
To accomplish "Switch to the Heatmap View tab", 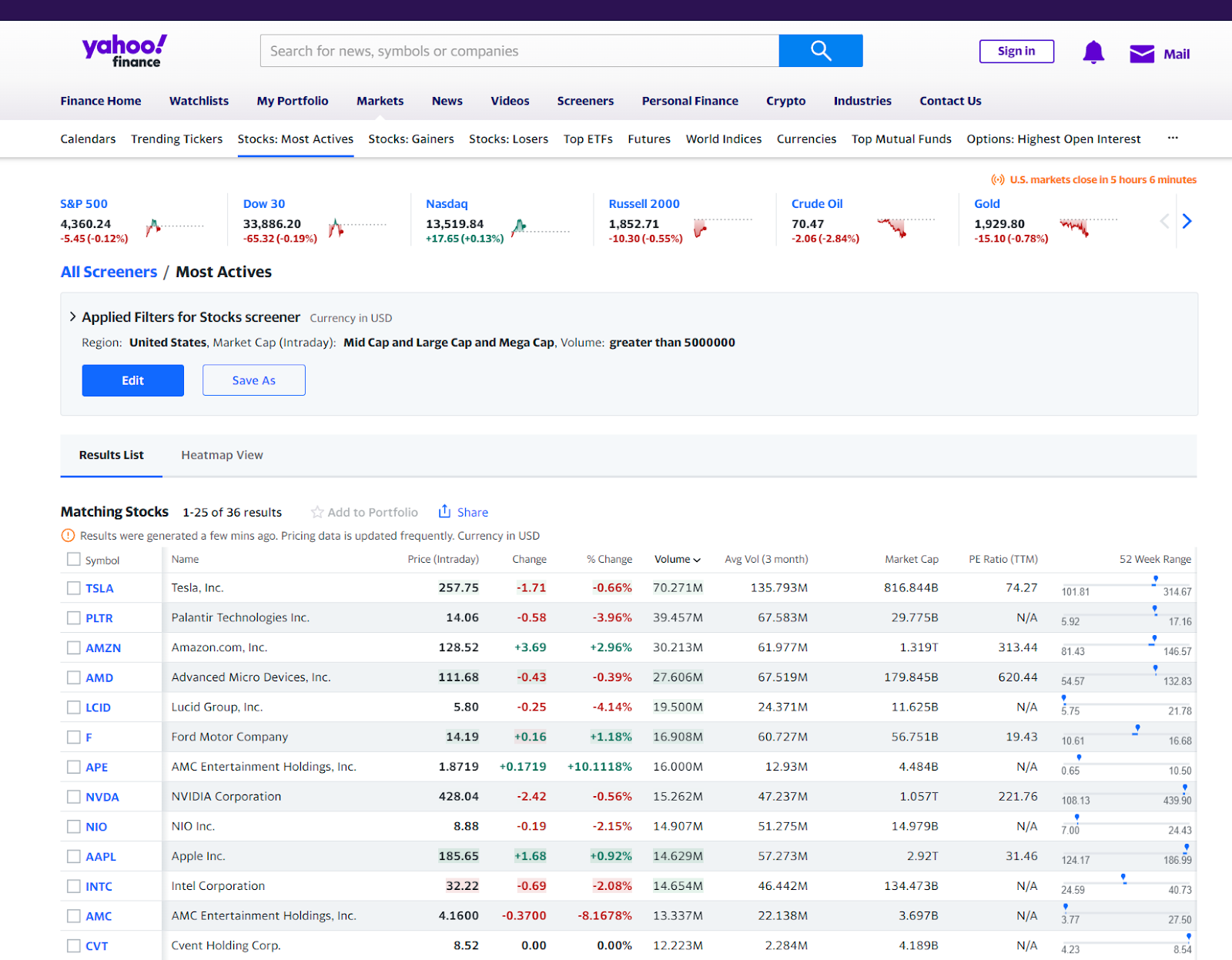I will tap(222, 455).
